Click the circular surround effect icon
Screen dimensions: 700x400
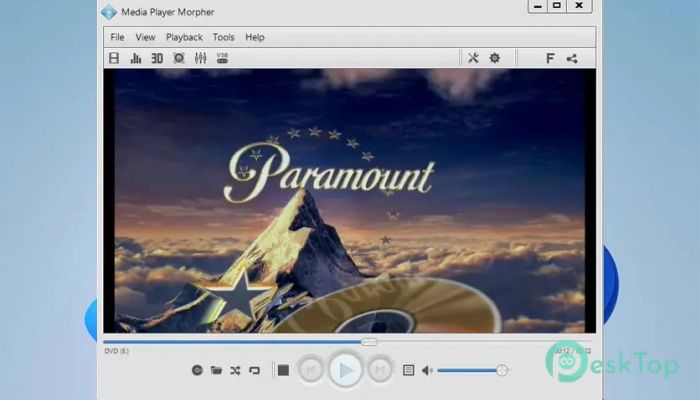click(179, 58)
